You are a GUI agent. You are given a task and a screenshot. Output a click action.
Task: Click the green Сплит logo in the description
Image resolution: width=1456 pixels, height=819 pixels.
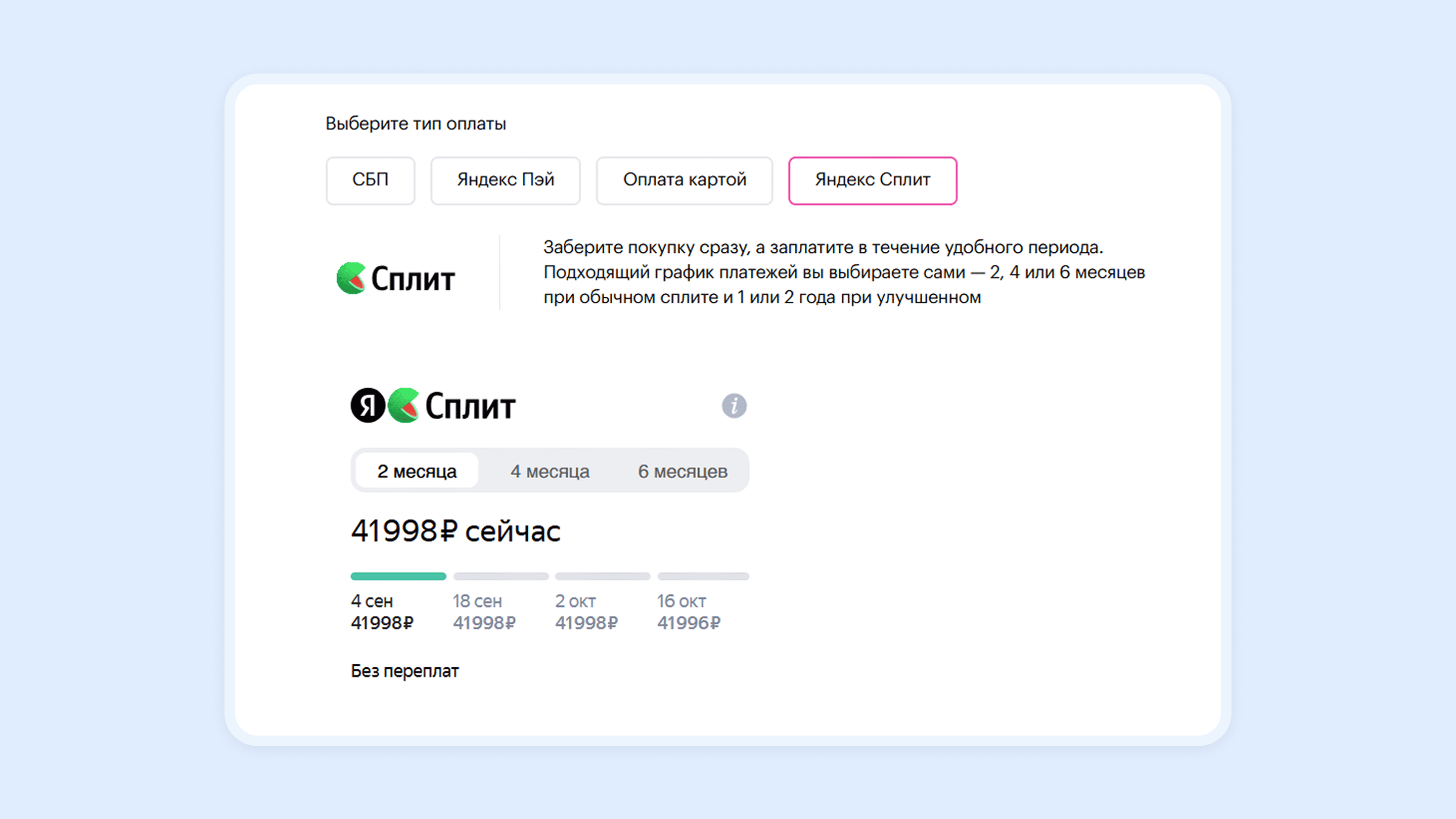(x=395, y=278)
